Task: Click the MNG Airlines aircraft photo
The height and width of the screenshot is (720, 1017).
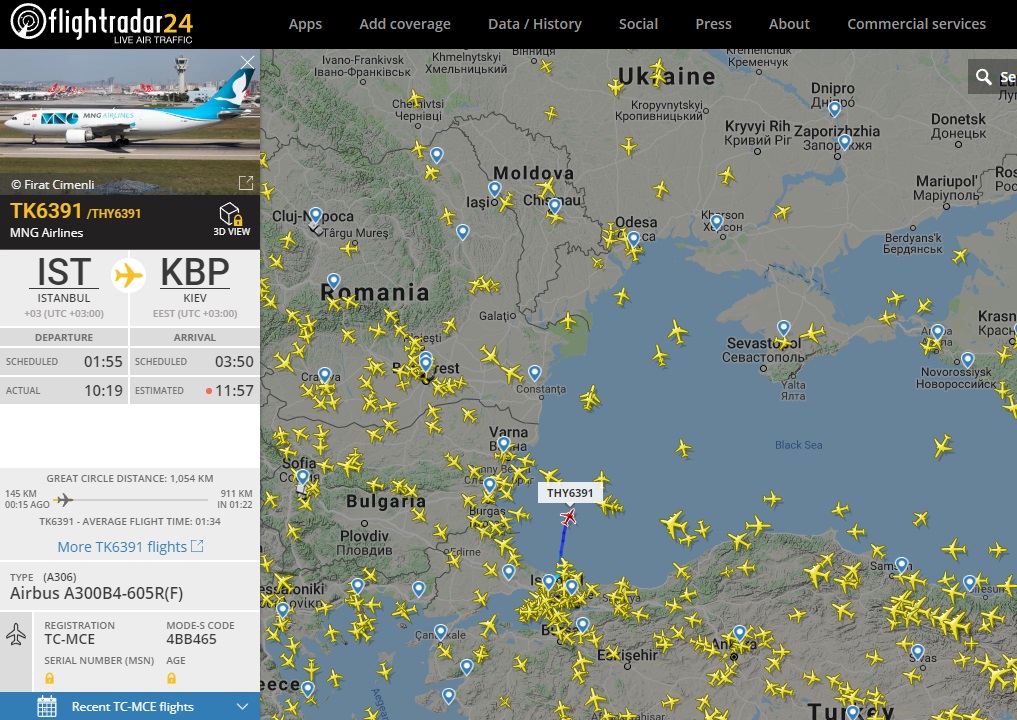Action: click(x=130, y=121)
